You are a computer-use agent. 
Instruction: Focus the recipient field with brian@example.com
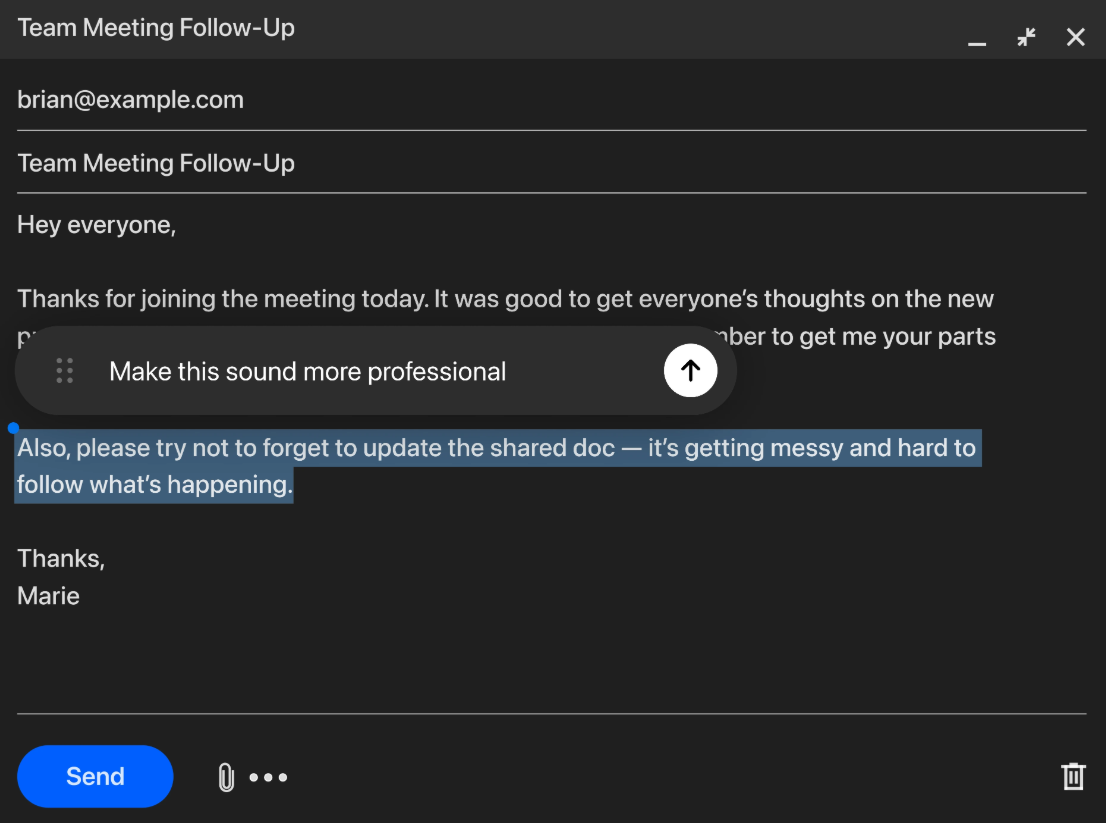point(131,100)
